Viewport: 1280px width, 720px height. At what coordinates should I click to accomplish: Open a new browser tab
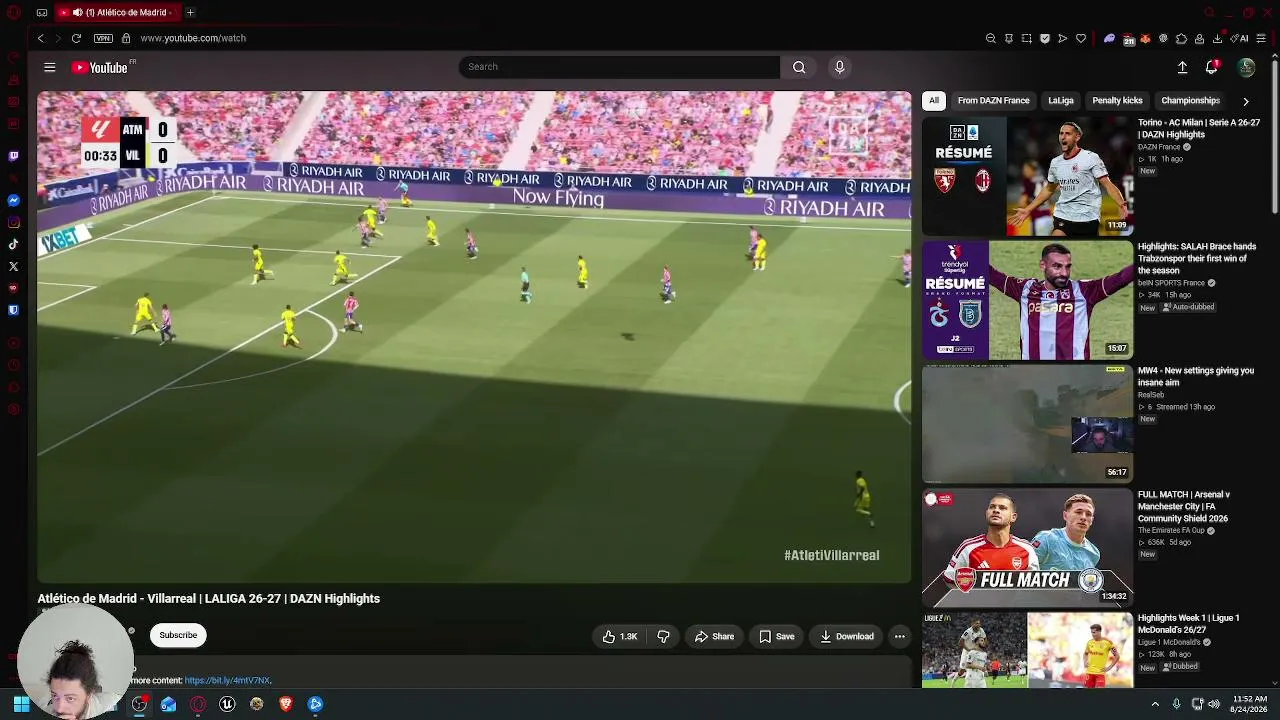pyautogui.click(x=190, y=12)
